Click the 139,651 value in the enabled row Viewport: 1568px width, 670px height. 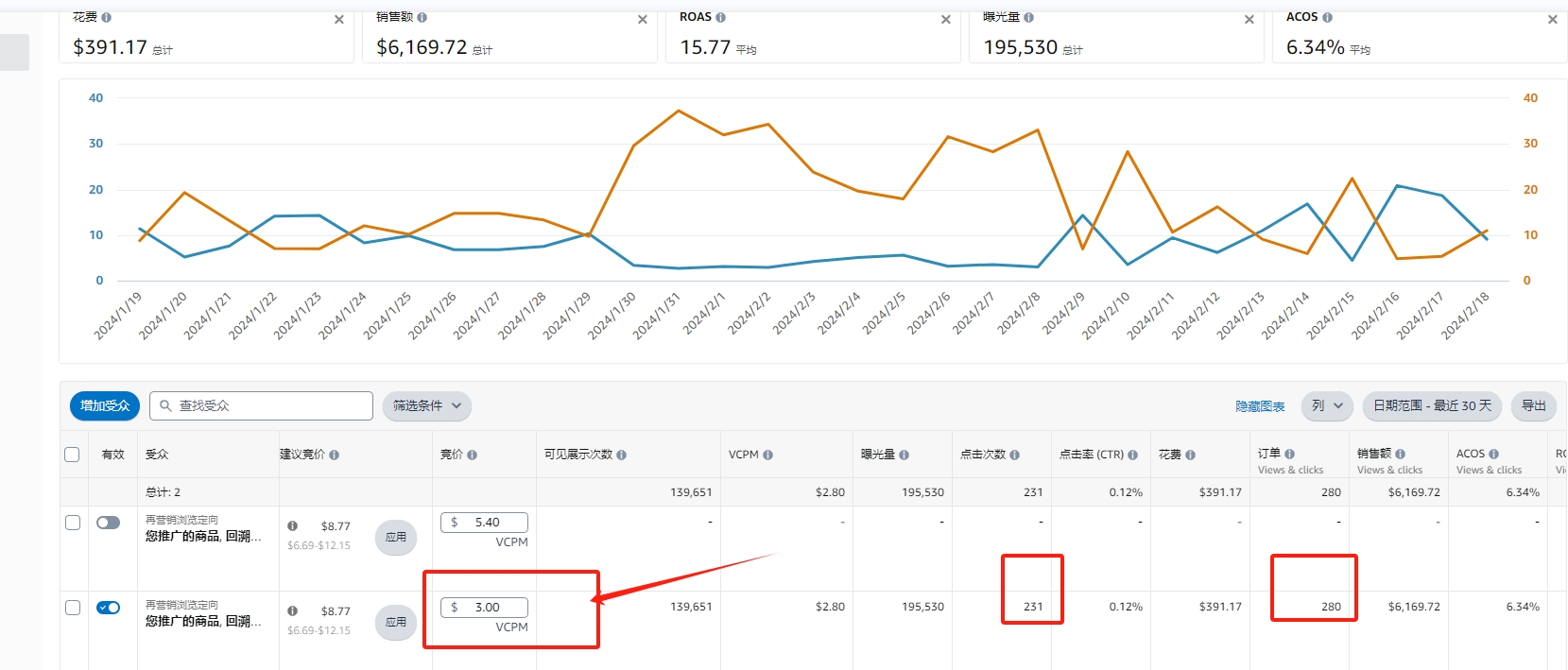pyautogui.click(x=691, y=607)
